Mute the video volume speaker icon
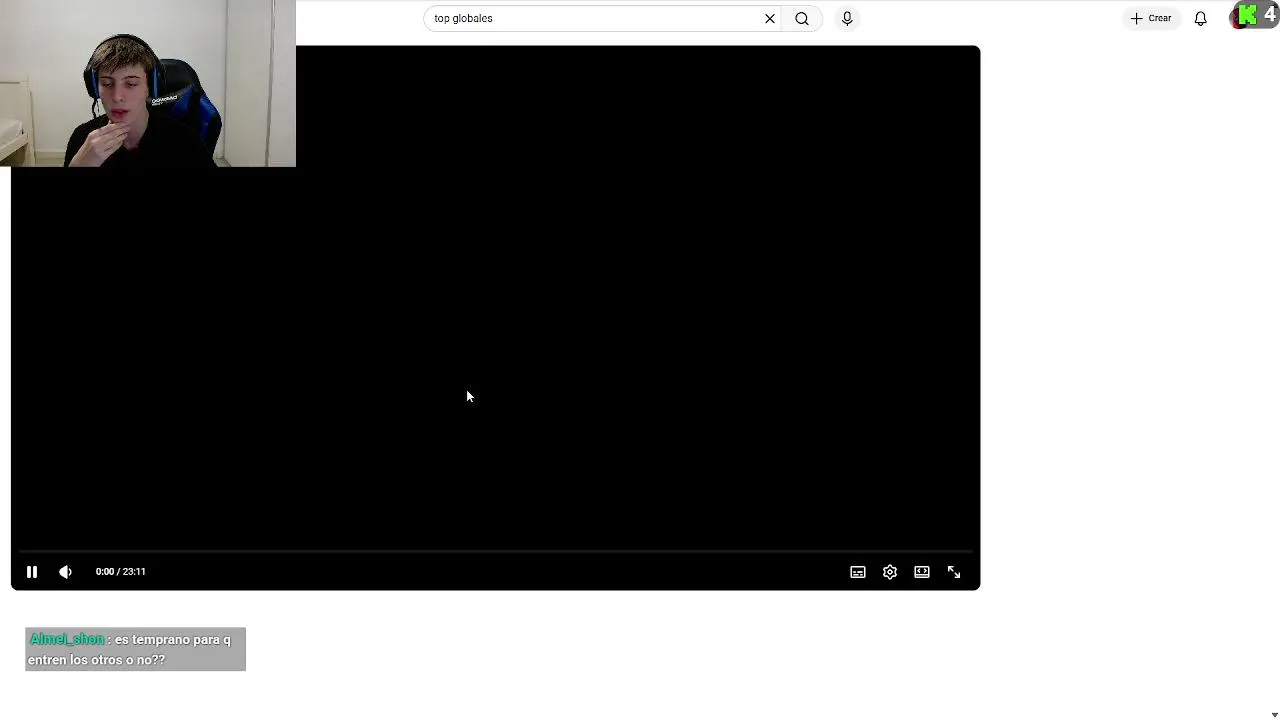Screen dimensions: 1280x720 [66, 572]
